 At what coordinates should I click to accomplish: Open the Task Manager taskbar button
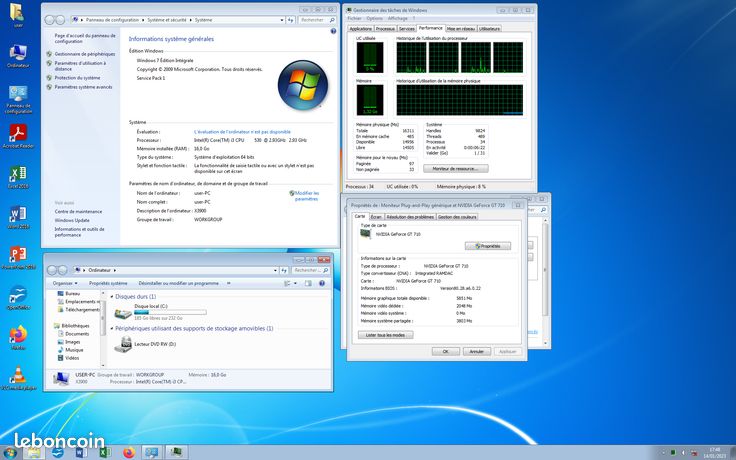pos(176,452)
